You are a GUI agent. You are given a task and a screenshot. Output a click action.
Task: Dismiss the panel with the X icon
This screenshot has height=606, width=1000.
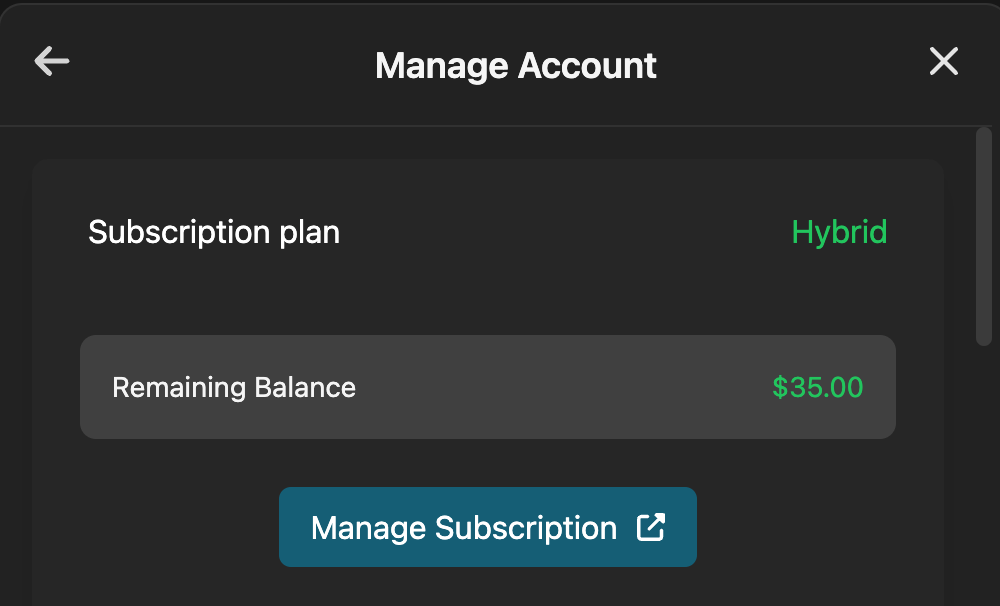pyautogui.click(x=943, y=62)
